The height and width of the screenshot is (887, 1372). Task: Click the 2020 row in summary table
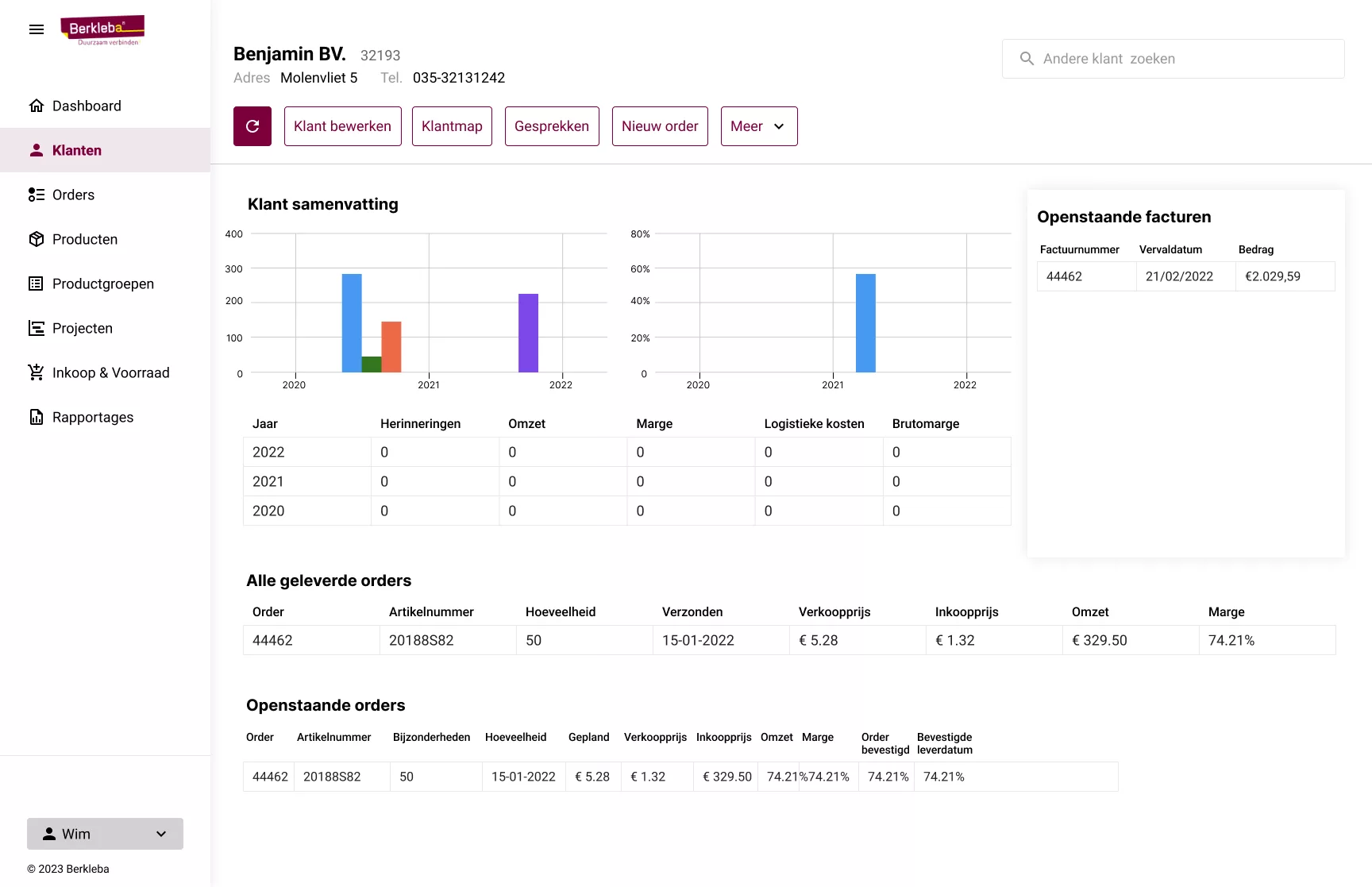point(627,511)
